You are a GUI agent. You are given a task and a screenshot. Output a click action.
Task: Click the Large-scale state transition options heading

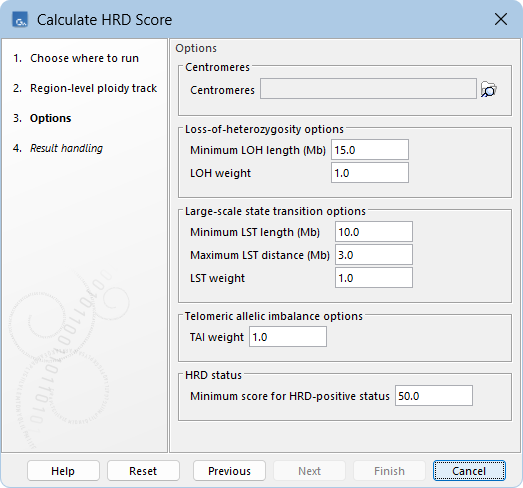(275, 211)
